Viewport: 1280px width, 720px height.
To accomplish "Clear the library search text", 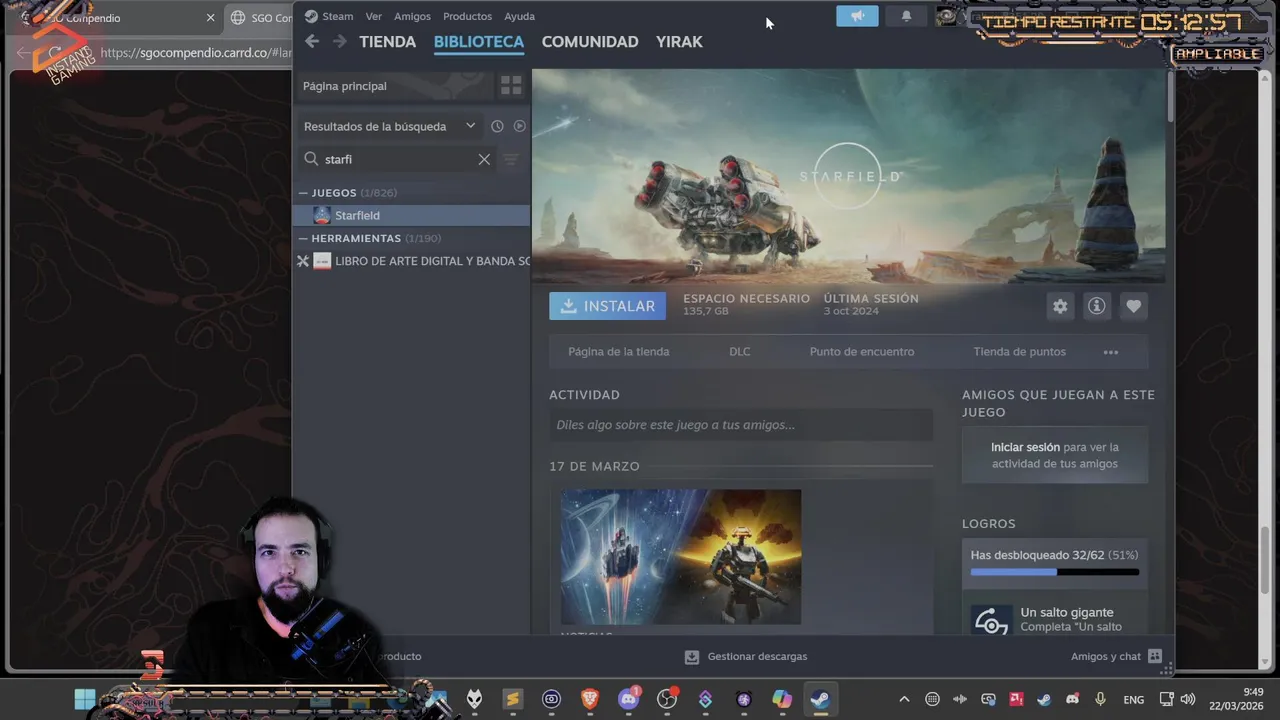I will pos(484,159).
